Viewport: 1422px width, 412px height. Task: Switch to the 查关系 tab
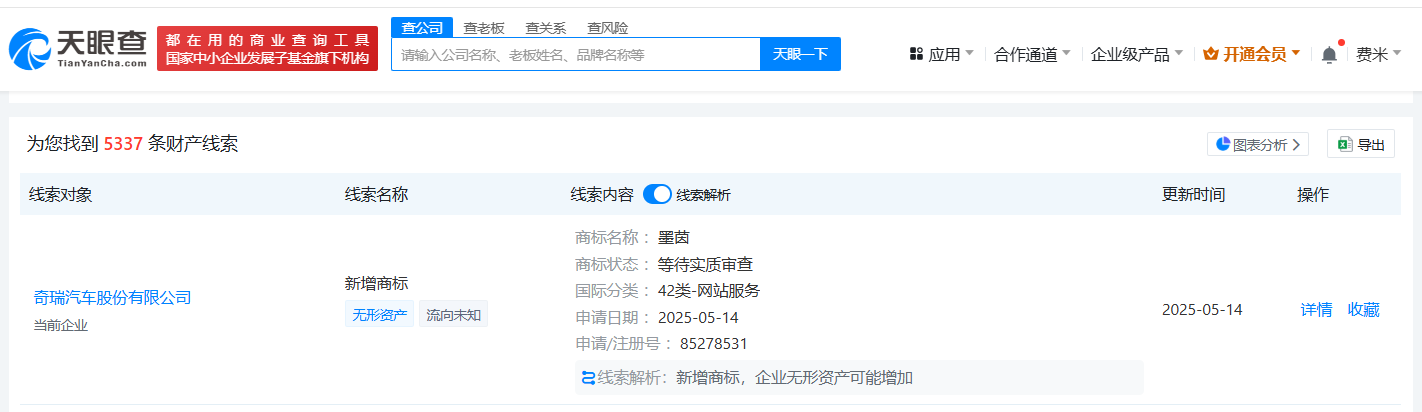pos(545,28)
